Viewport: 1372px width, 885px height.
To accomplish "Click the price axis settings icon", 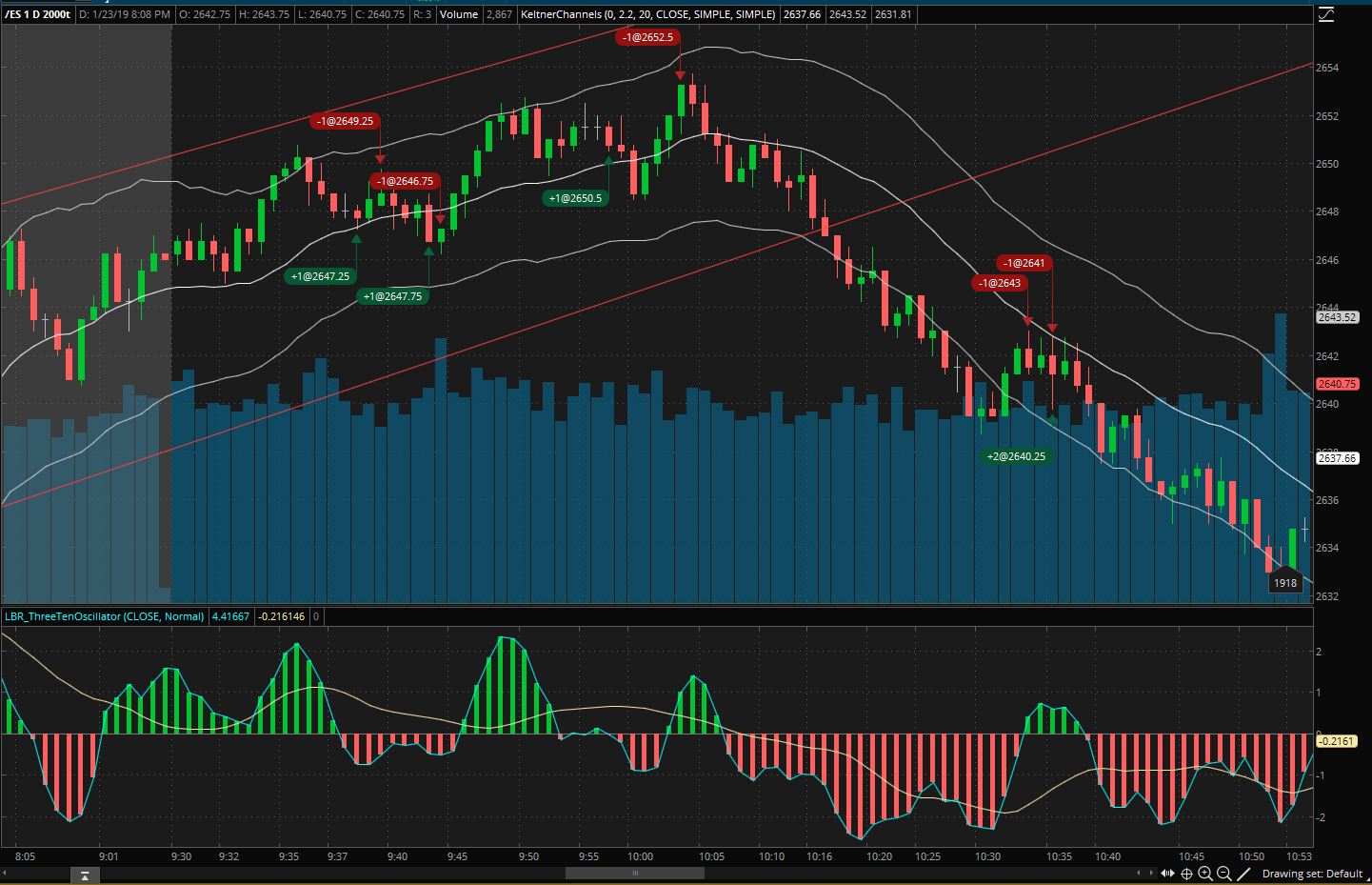I will click(1326, 14).
